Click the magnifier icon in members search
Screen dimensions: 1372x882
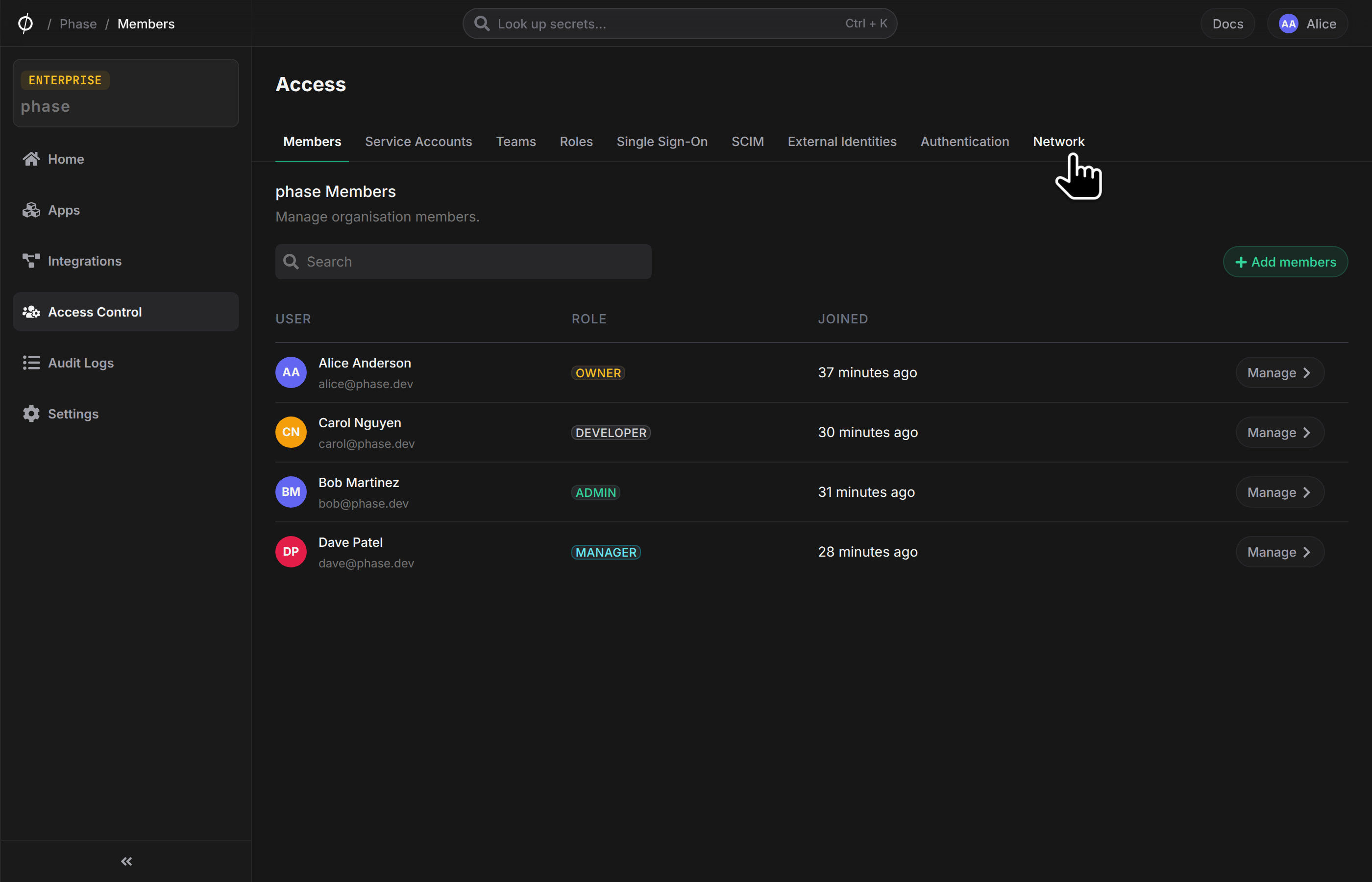tap(291, 262)
